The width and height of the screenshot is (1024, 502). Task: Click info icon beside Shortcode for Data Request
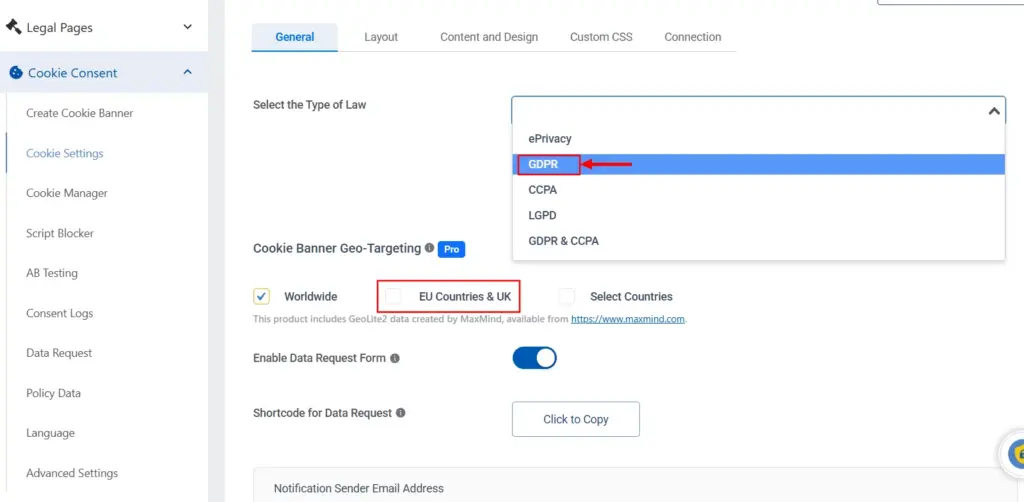(x=400, y=413)
